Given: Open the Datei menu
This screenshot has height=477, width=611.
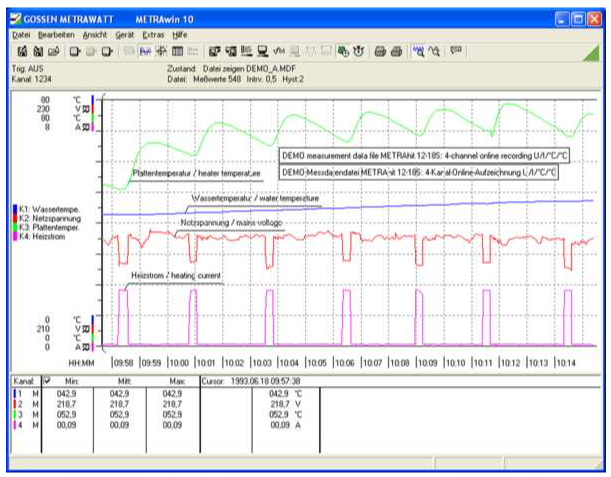Looking at the screenshot, I should coord(21,35).
